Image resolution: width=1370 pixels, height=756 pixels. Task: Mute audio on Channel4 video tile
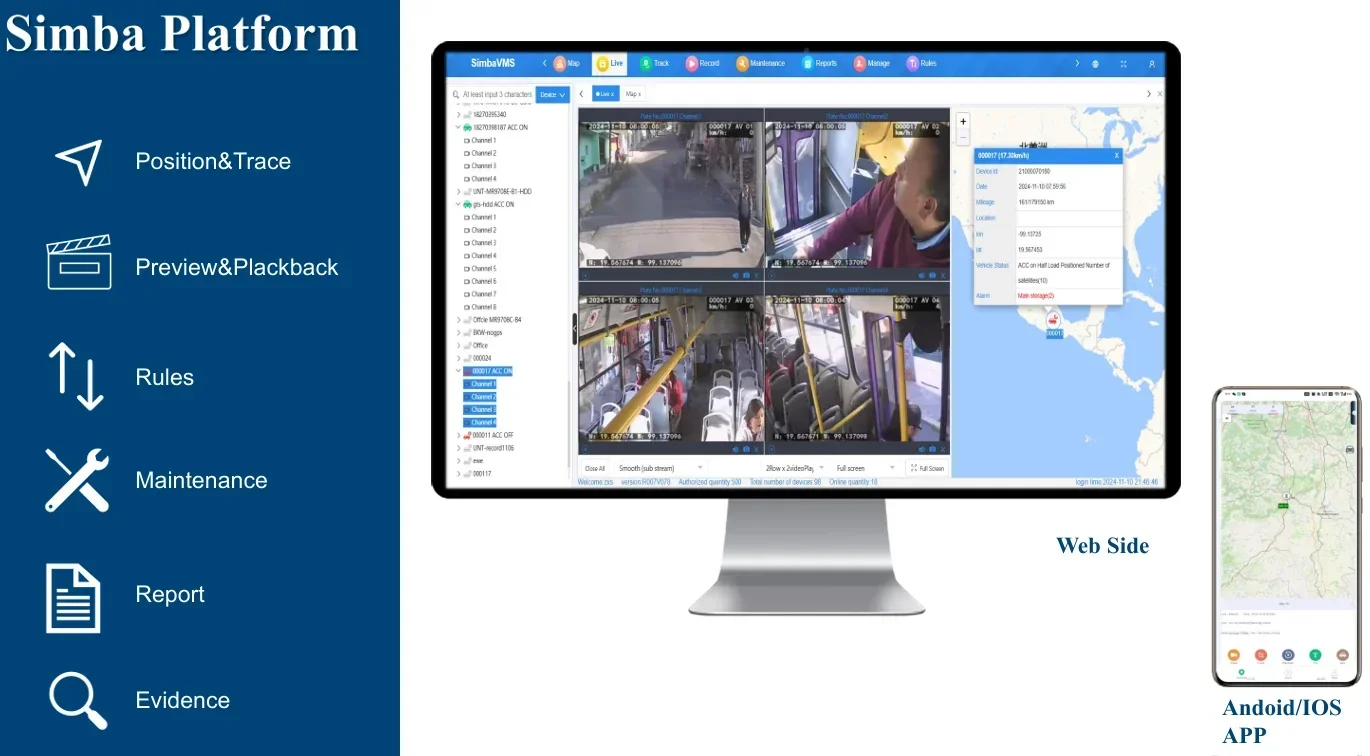click(921, 449)
